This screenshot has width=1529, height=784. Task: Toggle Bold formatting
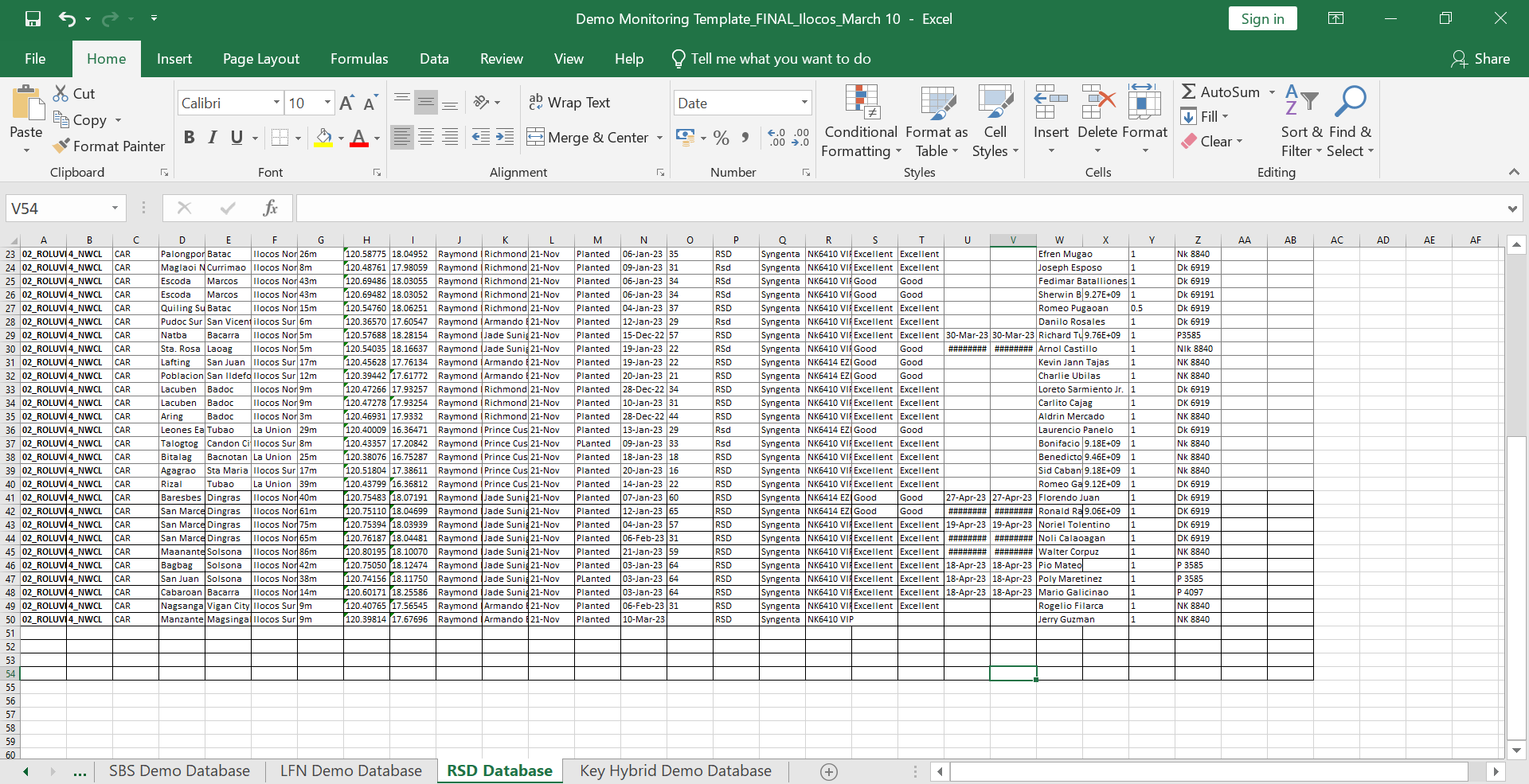pyautogui.click(x=189, y=138)
